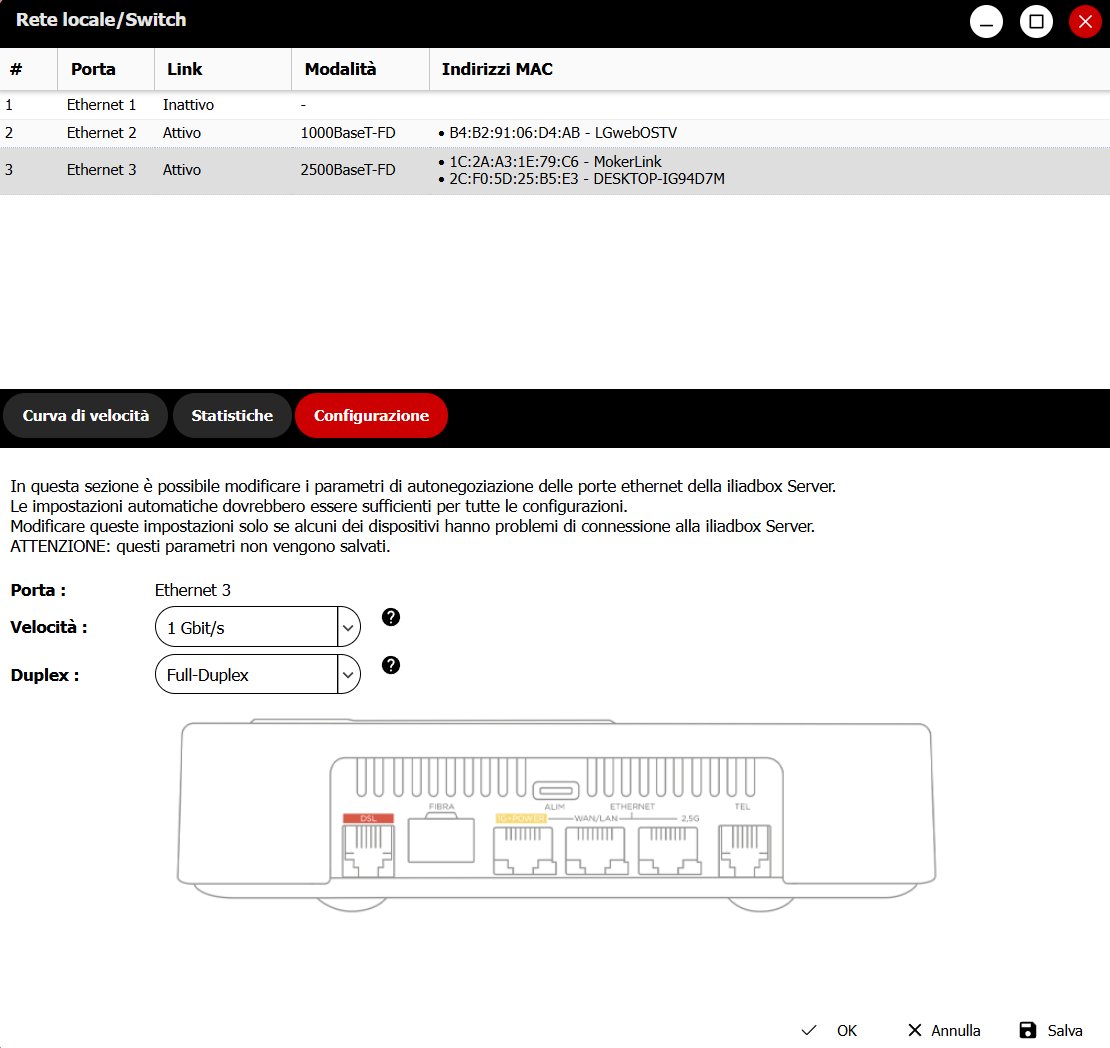The image size is (1110, 1048).
Task: Switch to the Curva di velocità tab
Action: 85,416
